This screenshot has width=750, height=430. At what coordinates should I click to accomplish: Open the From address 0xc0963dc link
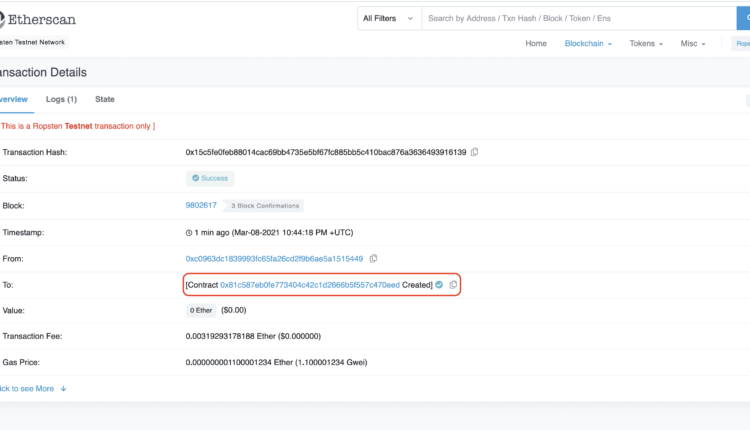[x=274, y=259]
